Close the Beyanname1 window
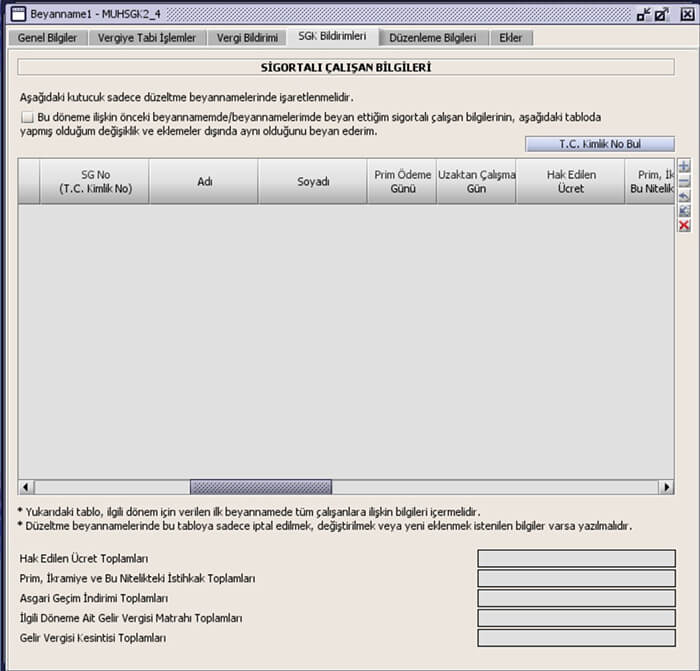The height and width of the screenshot is (671, 700). (x=687, y=14)
